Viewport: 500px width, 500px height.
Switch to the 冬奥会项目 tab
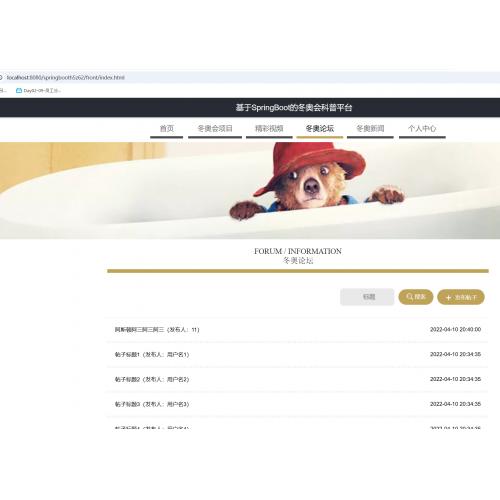tap(215, 129)
